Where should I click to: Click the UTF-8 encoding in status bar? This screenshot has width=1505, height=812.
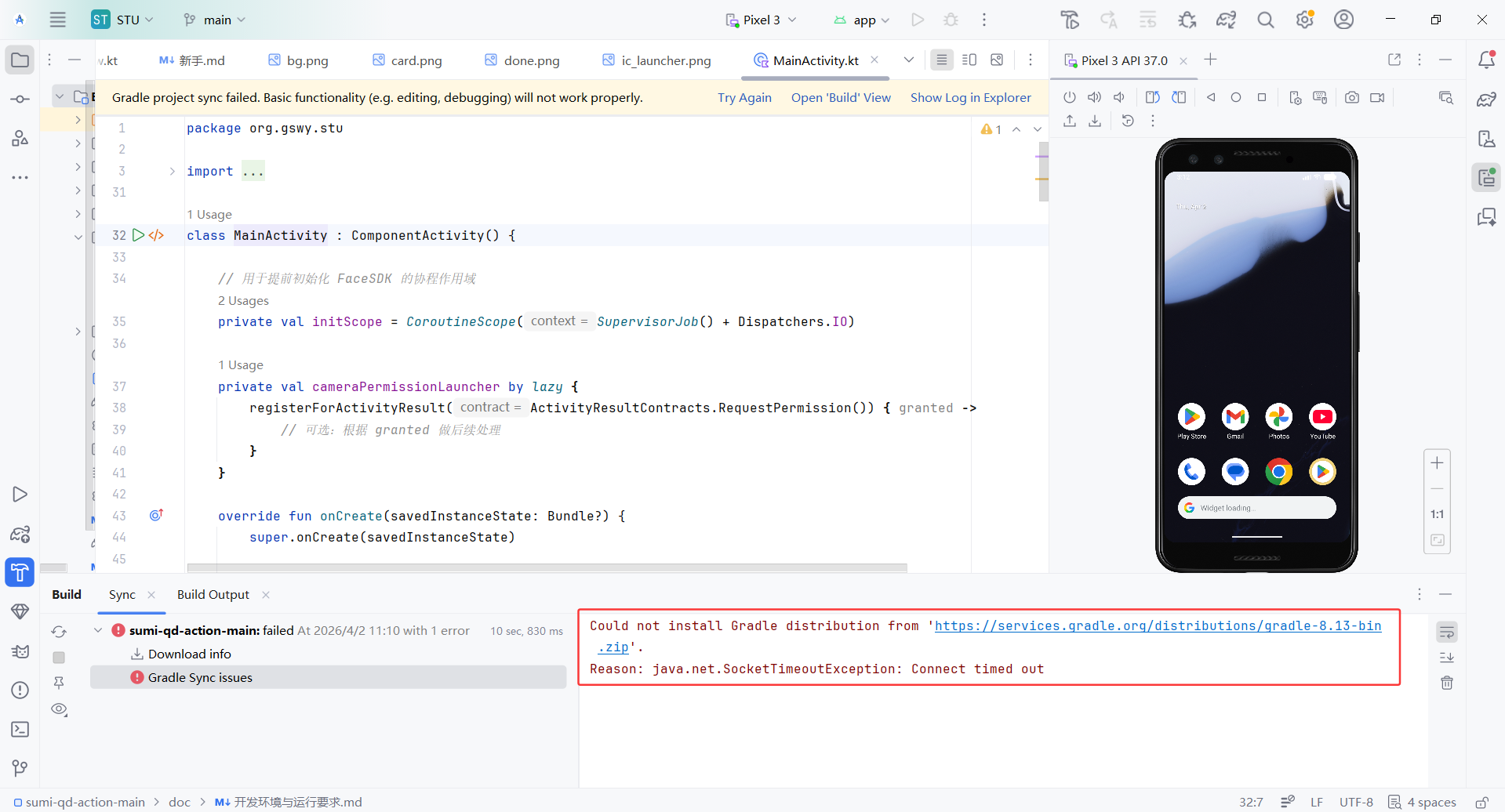(x=1356, y=802)
